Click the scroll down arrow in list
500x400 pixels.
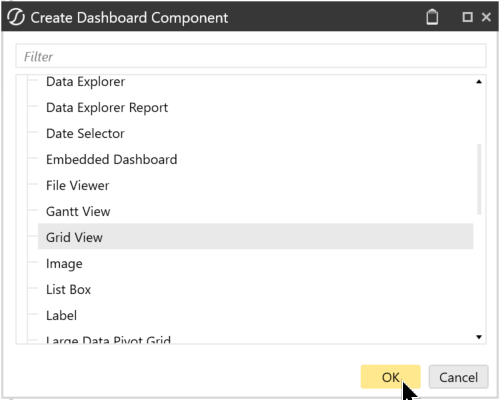tap(479, 337)
